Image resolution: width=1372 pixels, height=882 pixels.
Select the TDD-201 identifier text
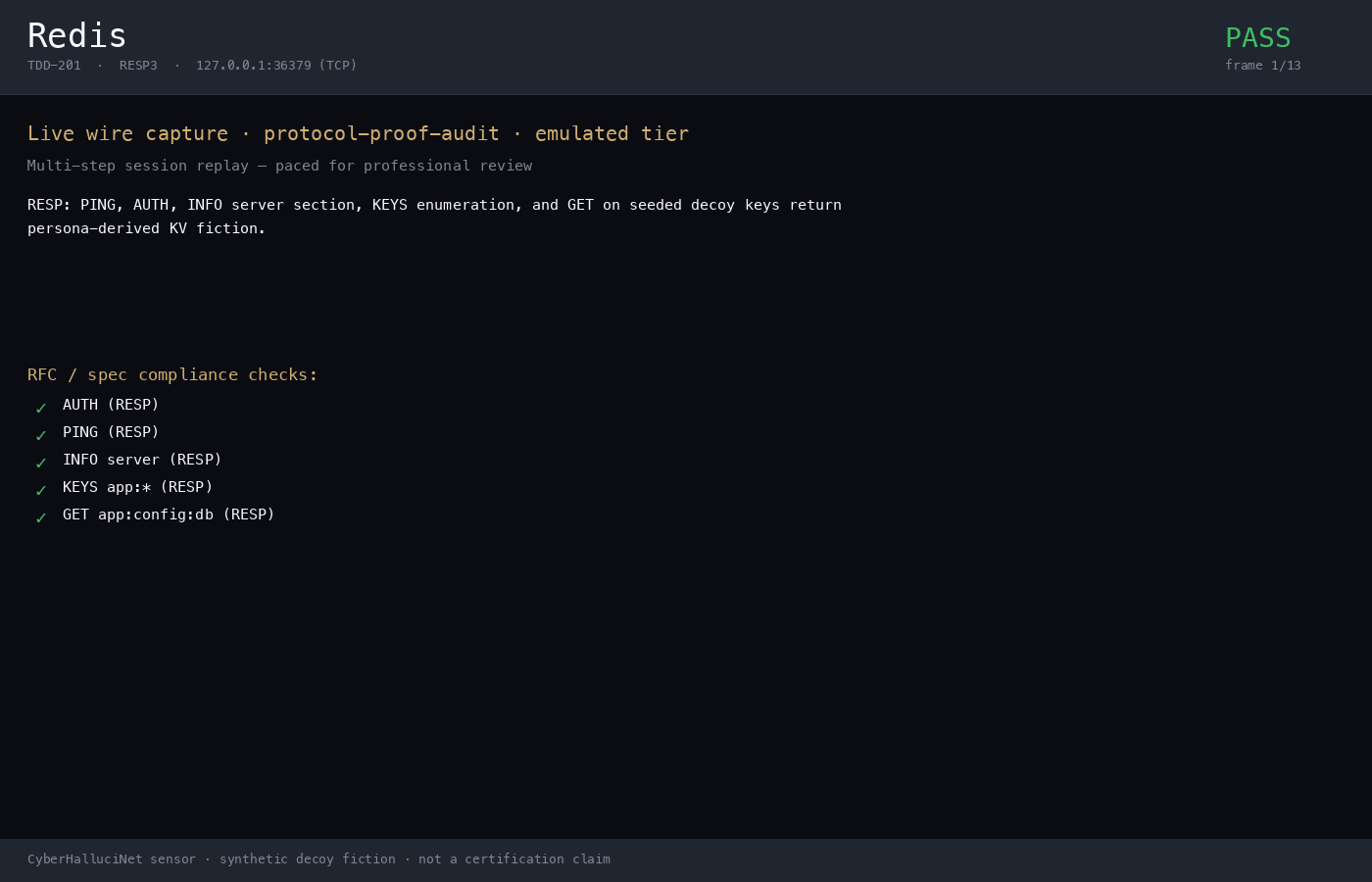[54, 66]
